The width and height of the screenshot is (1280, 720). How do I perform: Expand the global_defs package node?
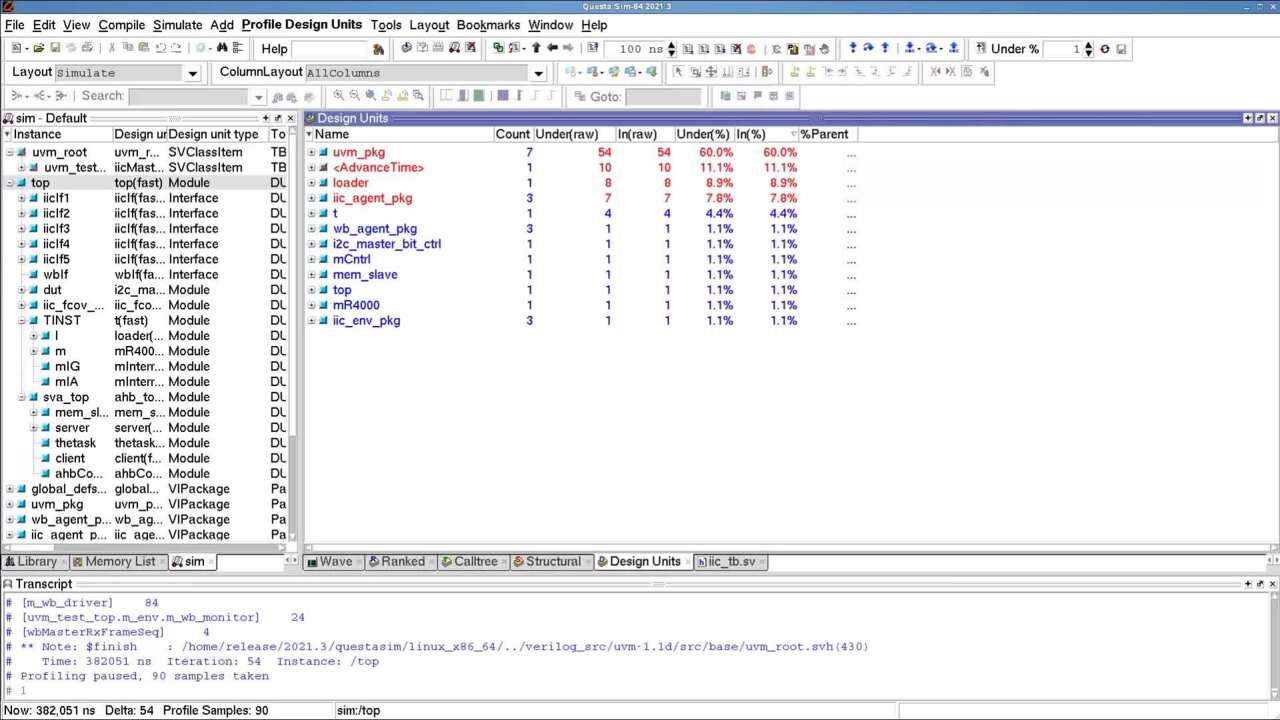(x=9, y=489)
